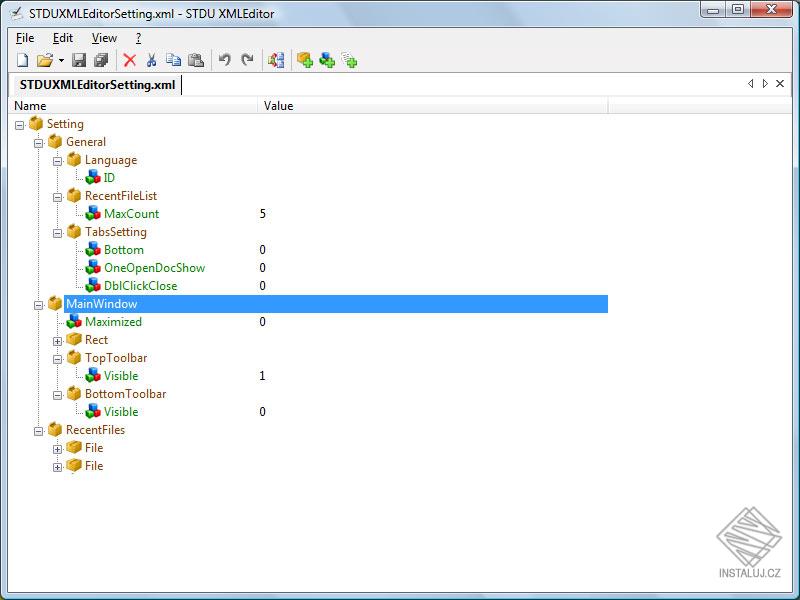Expand the second File node

58,467
